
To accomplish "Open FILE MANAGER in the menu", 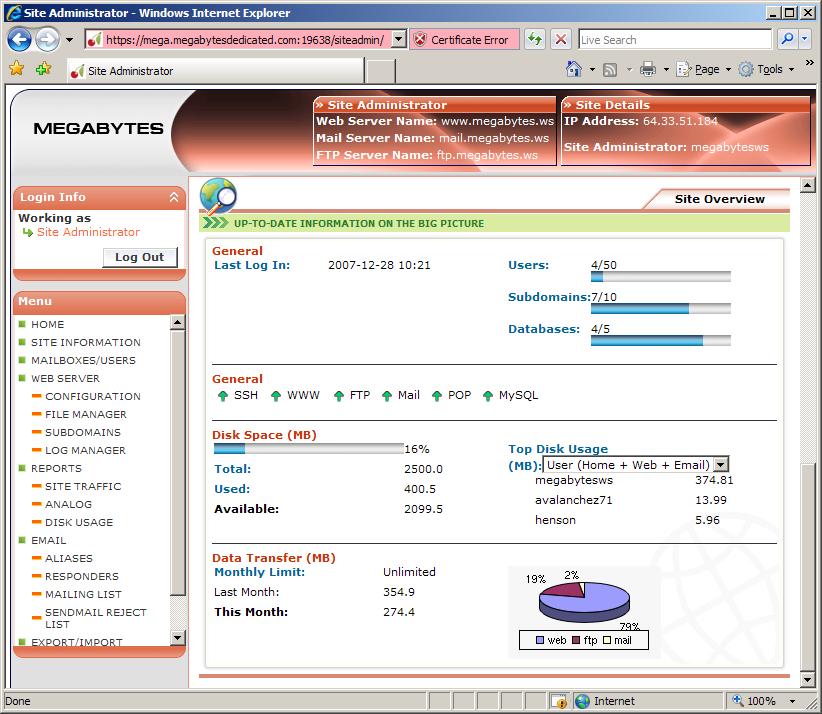I will point(85,414).
